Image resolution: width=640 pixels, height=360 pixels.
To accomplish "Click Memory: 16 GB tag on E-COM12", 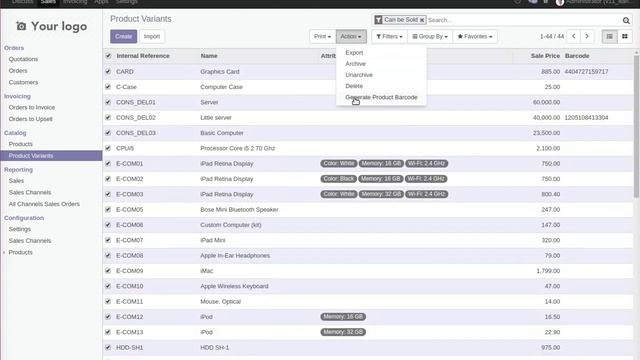I will [x=343, y=317].
